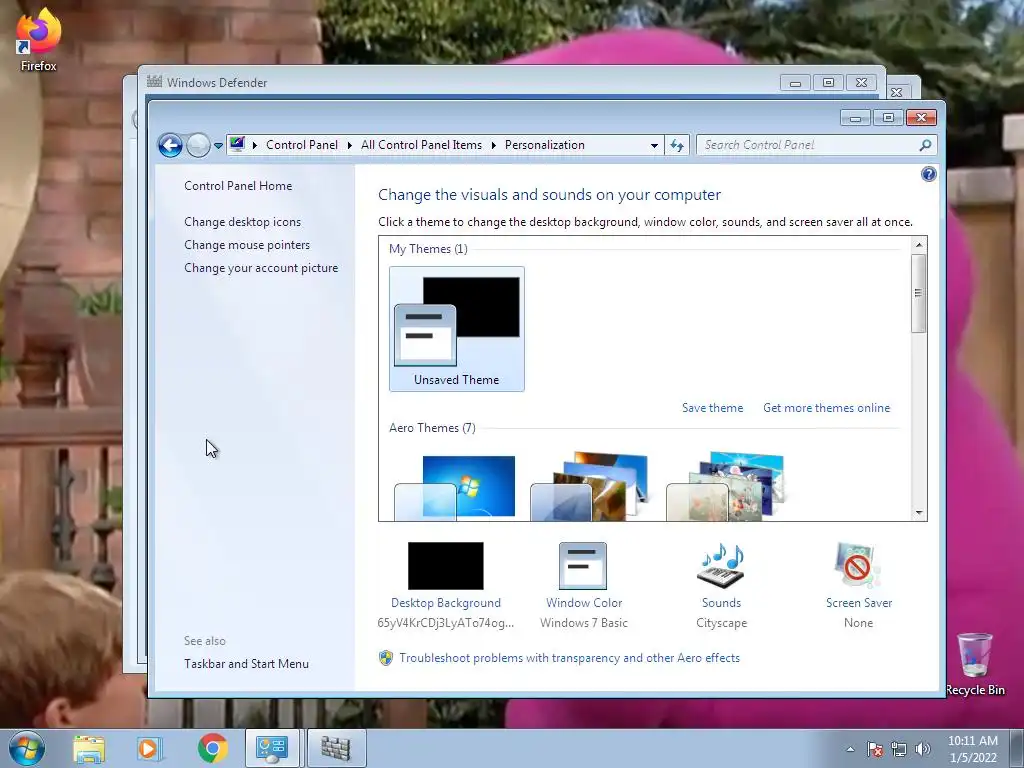Open the Action Center flag icon
Screen dimensions: 1024x768
click(x=875, y=750)
